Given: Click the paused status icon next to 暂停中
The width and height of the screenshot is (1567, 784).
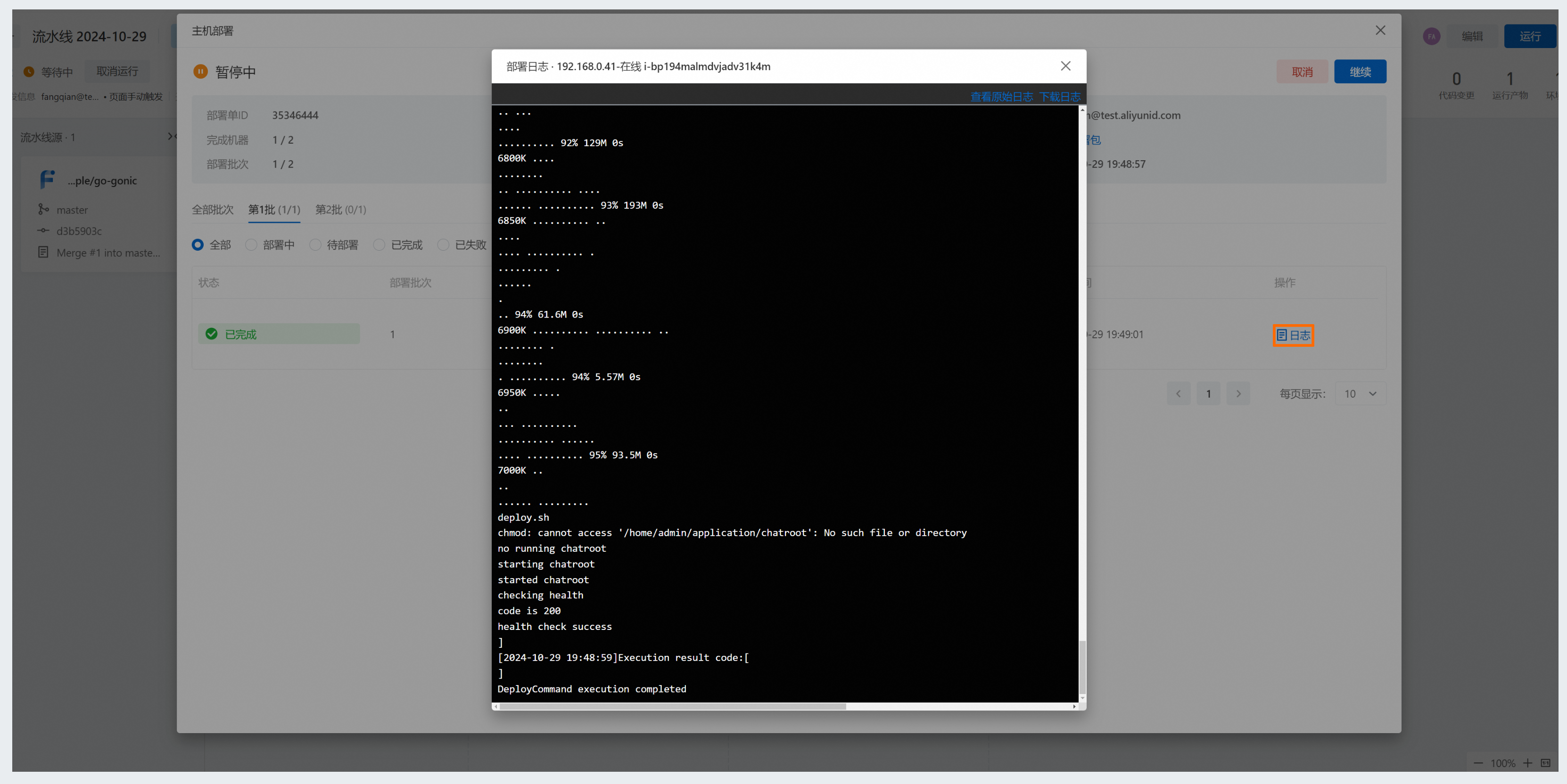Looking at the screenshot, I should (200, 72).
